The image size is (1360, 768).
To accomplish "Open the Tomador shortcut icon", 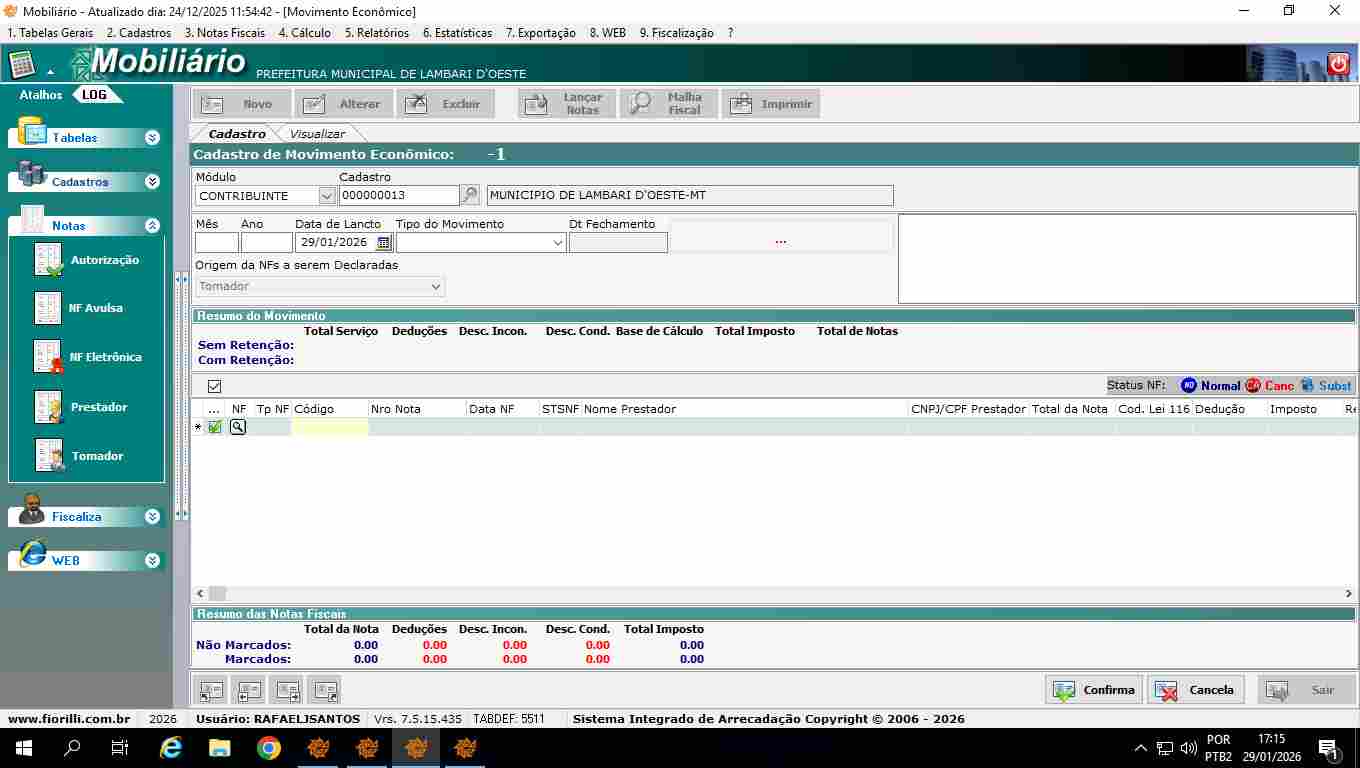I will 48,456.
